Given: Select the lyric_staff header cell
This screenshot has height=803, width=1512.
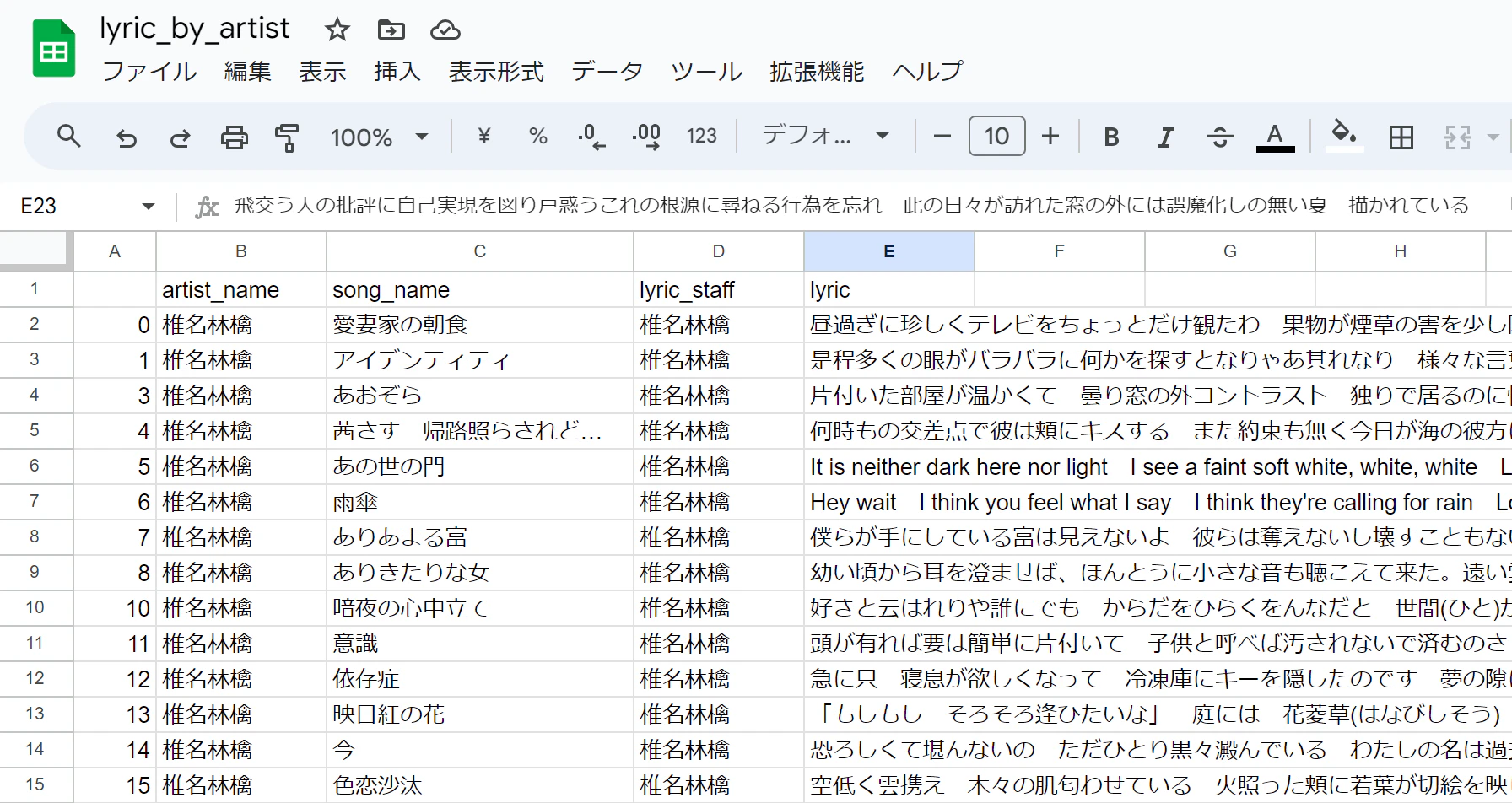Looking at the screenshot, I should click(x=719, y=289).
